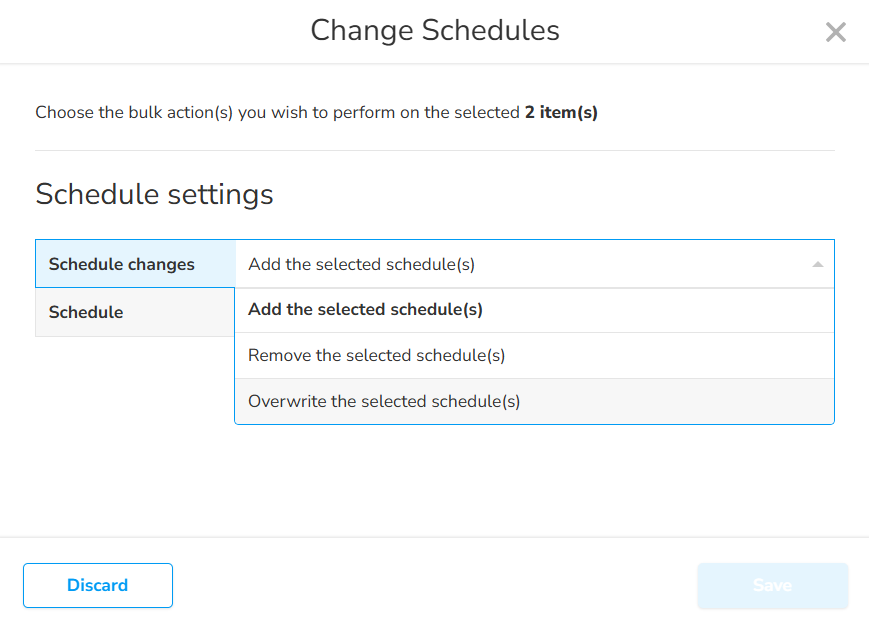Collapse the Schedule changes dropdown arrow
This screenshot has height=624, width=869.
click(x=817, y=265)
